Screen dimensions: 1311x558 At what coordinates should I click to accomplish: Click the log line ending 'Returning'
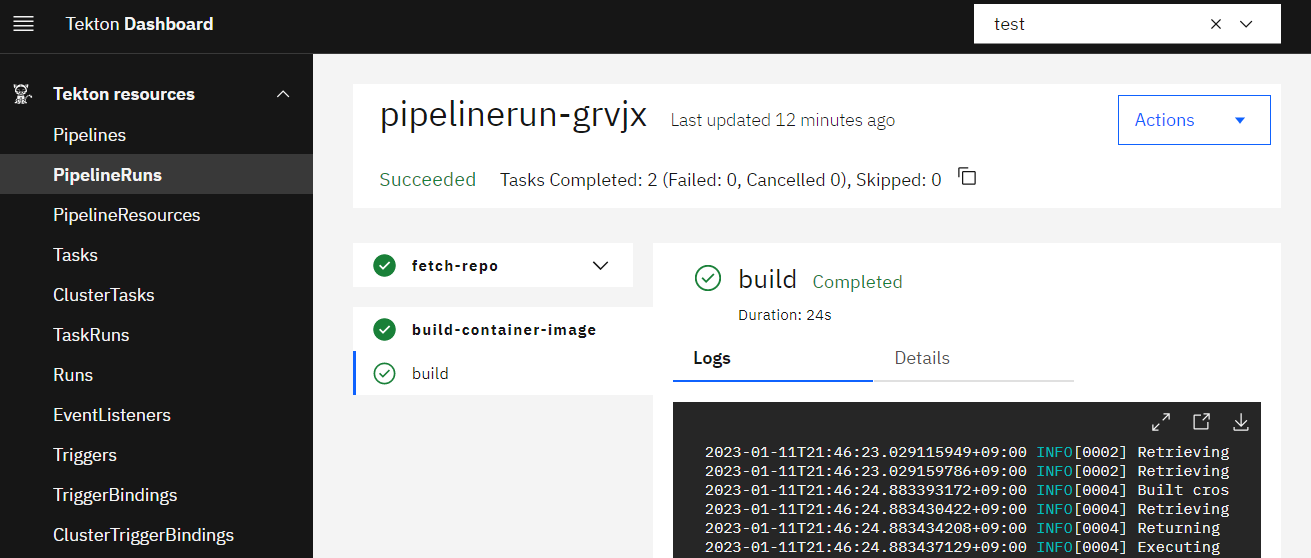[962, 528]
